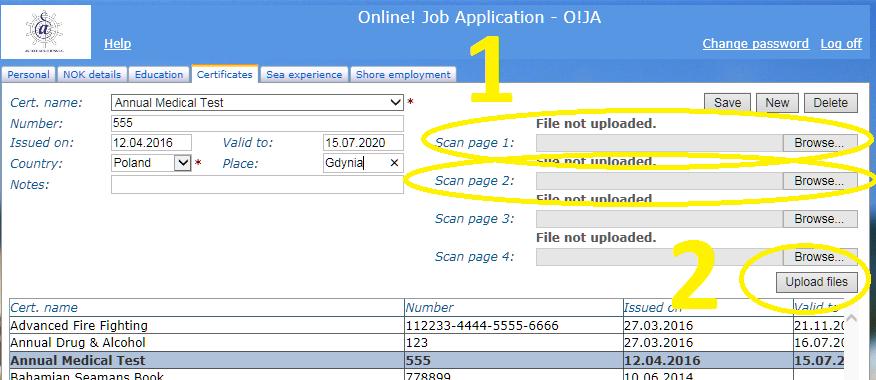This screenshot has width=876, height=380.
Task: Open the NOK details tab
Action: click(92, 74)
